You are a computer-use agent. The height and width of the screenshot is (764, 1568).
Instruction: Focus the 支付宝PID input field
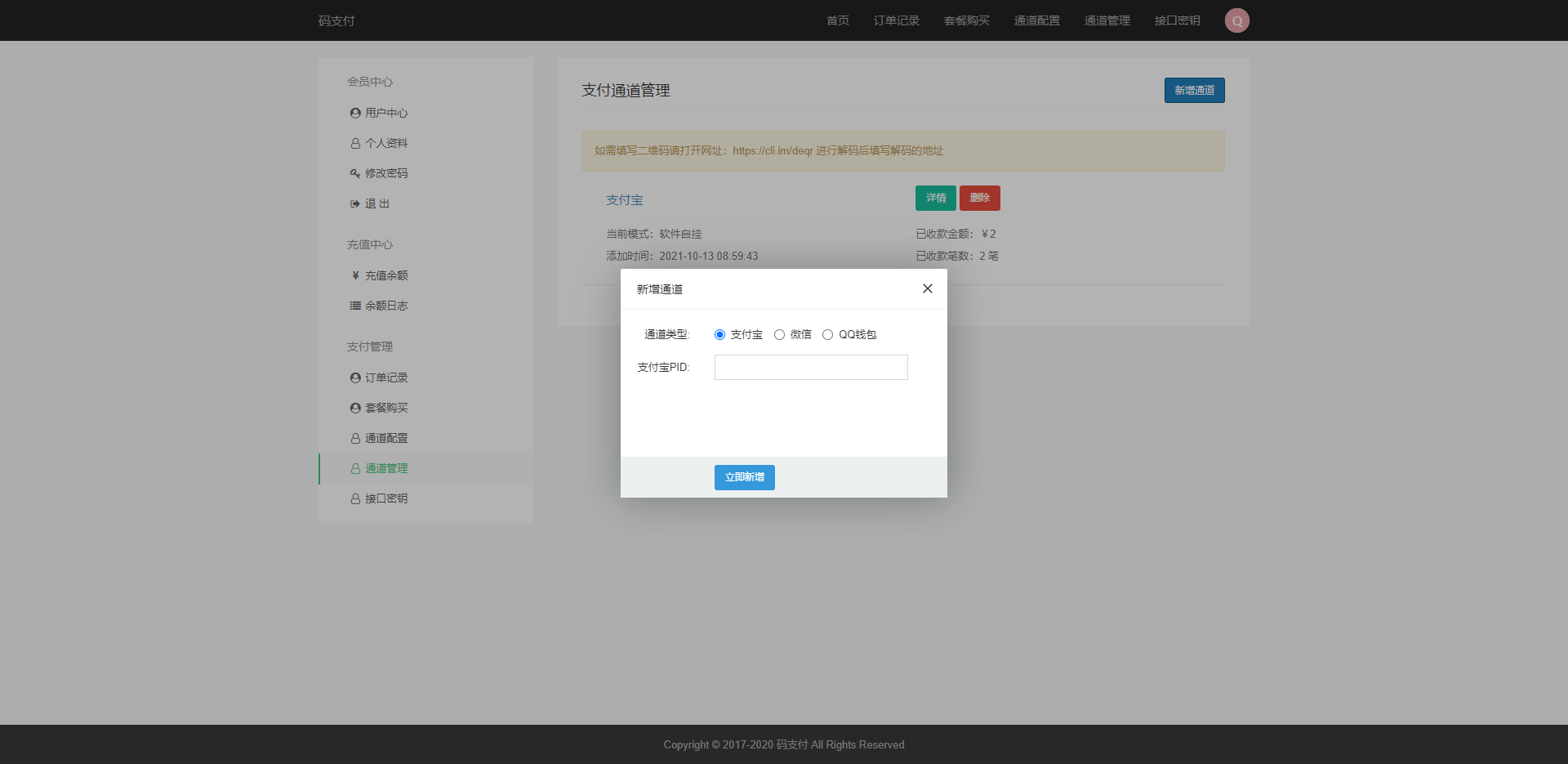coord(810,368)
